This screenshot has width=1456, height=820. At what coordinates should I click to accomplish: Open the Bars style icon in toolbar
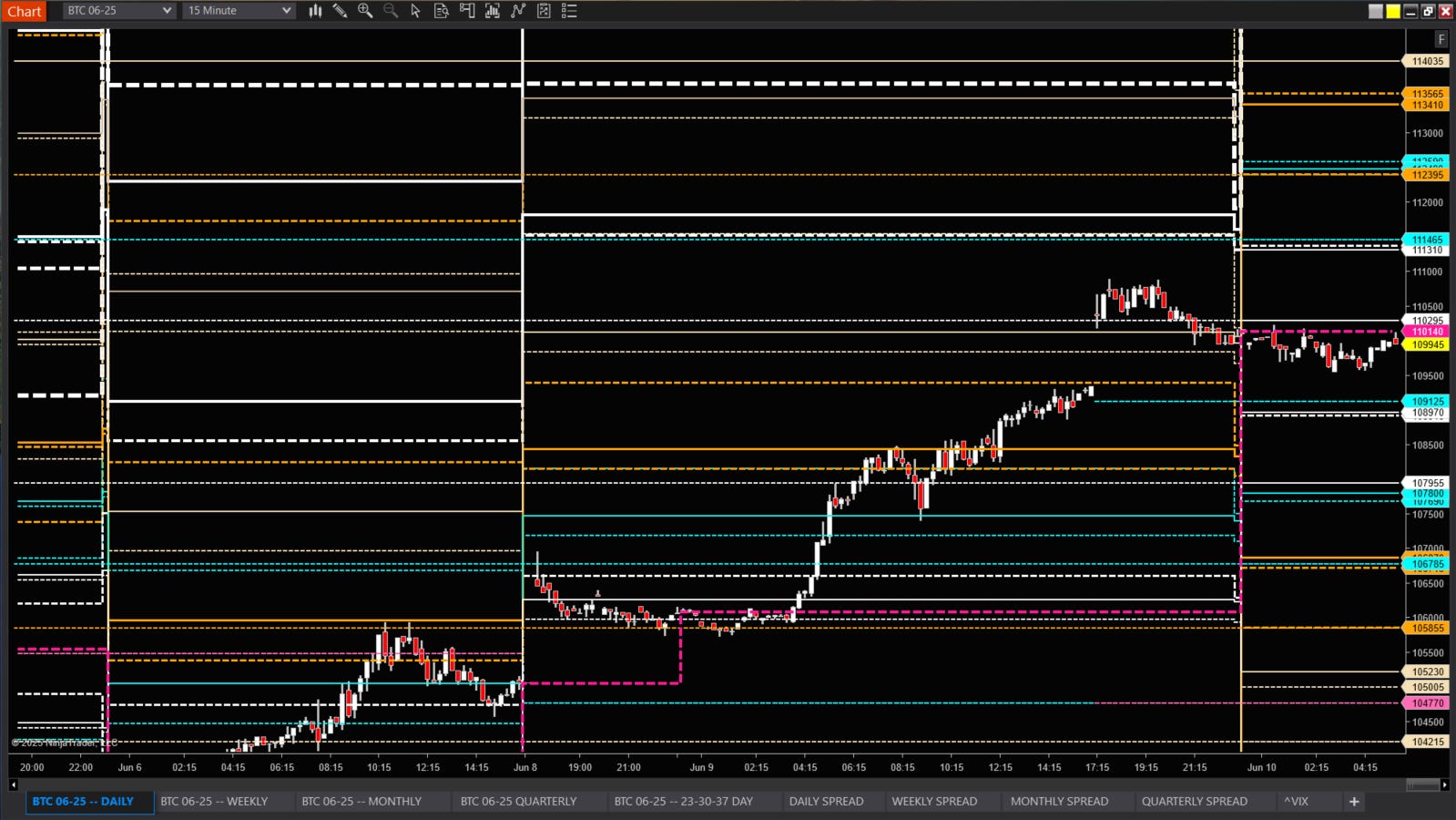click(315, 11)
